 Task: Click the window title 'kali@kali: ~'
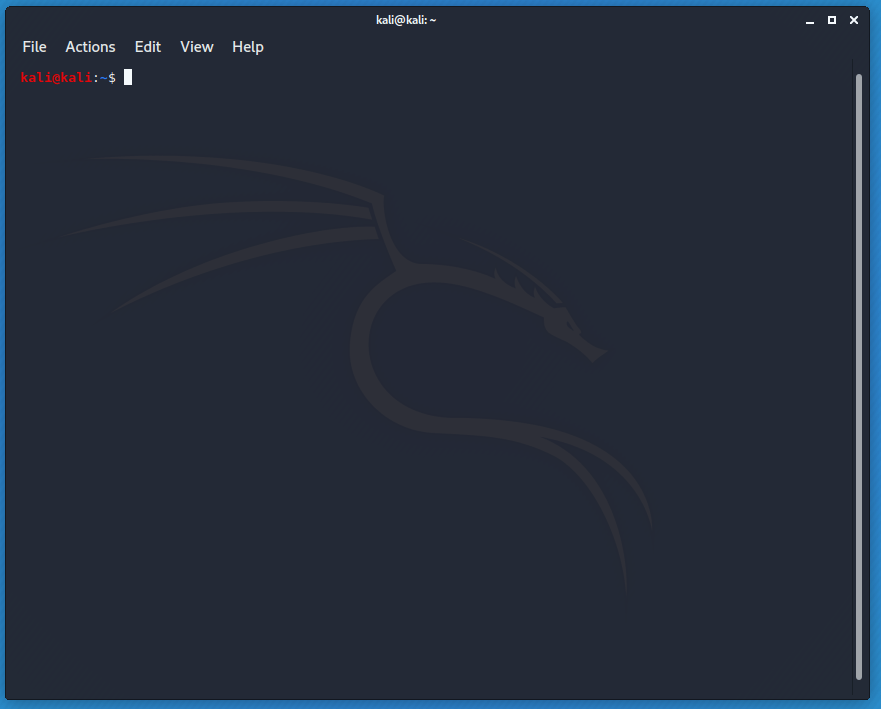tap(407, 20)
